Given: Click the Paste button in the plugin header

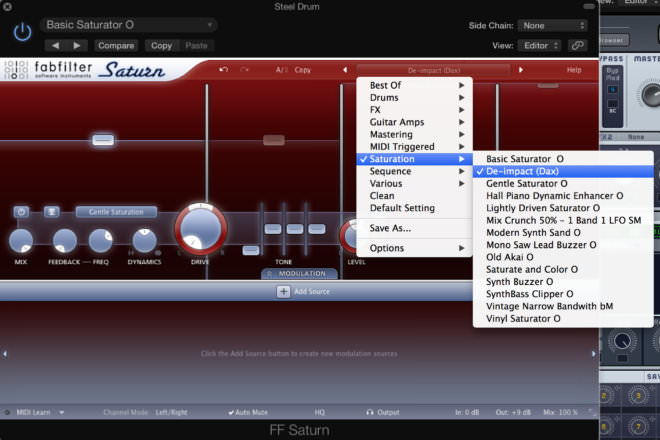Looking at the screenshot, I should click(197, 45).
